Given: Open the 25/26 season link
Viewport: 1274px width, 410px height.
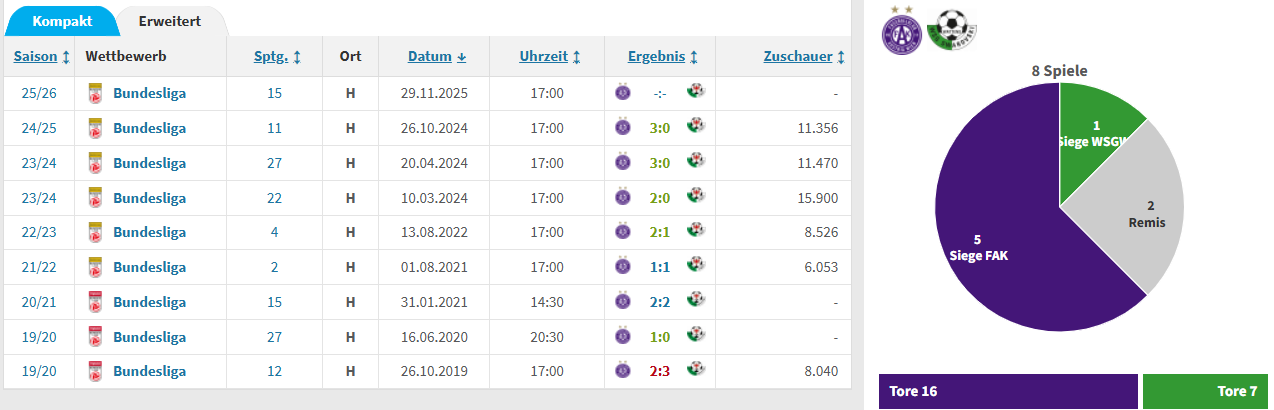Looking at the screenshot, I should [x=38, y=93].
